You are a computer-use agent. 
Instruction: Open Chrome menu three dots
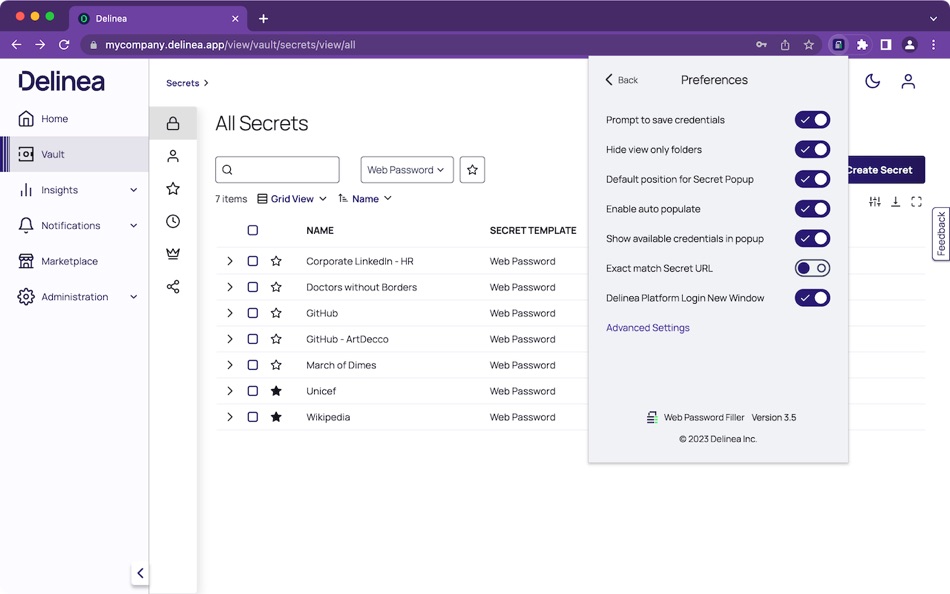point(934,45)
